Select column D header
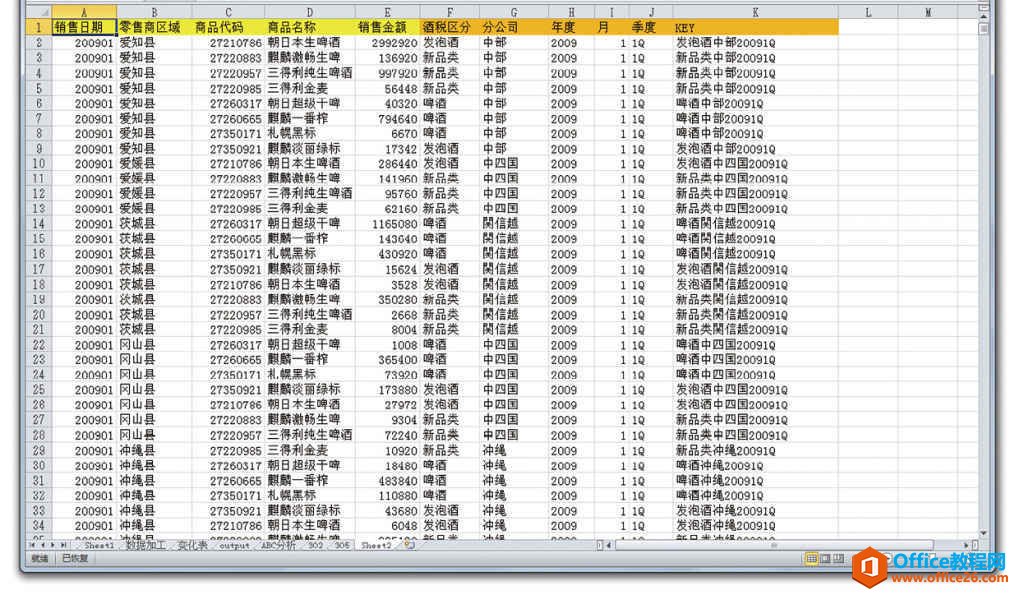This screenshot has height=595, width=1015. 309,12
